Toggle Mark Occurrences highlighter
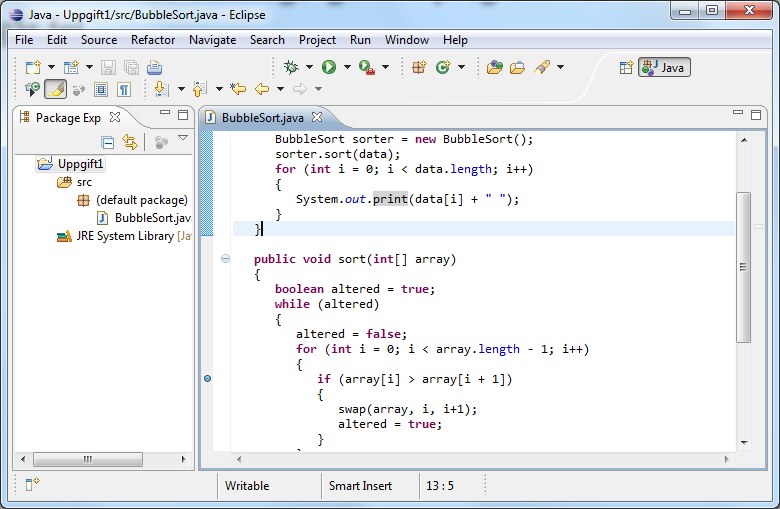The width and height of the screenshot is (780, 509). [56, 89]
